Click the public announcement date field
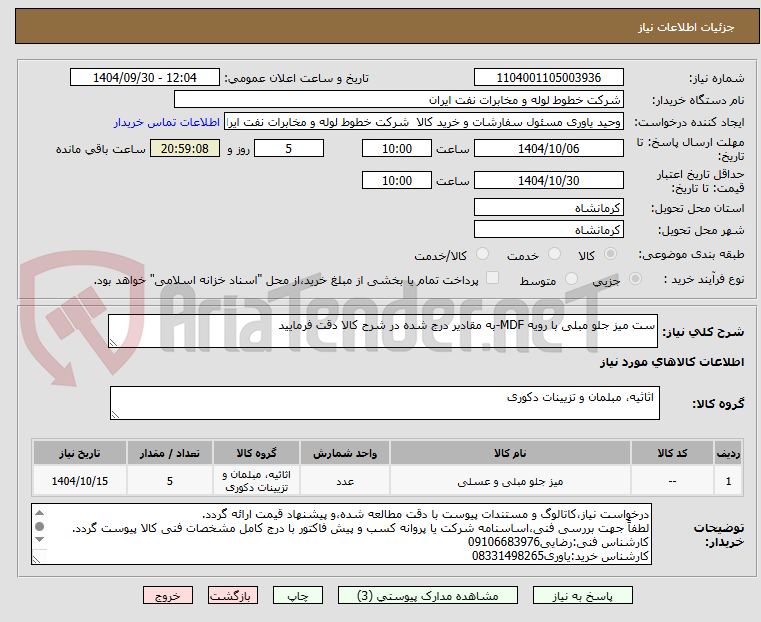Viewport: 761px width, 622px height. (x=145, y=78)
